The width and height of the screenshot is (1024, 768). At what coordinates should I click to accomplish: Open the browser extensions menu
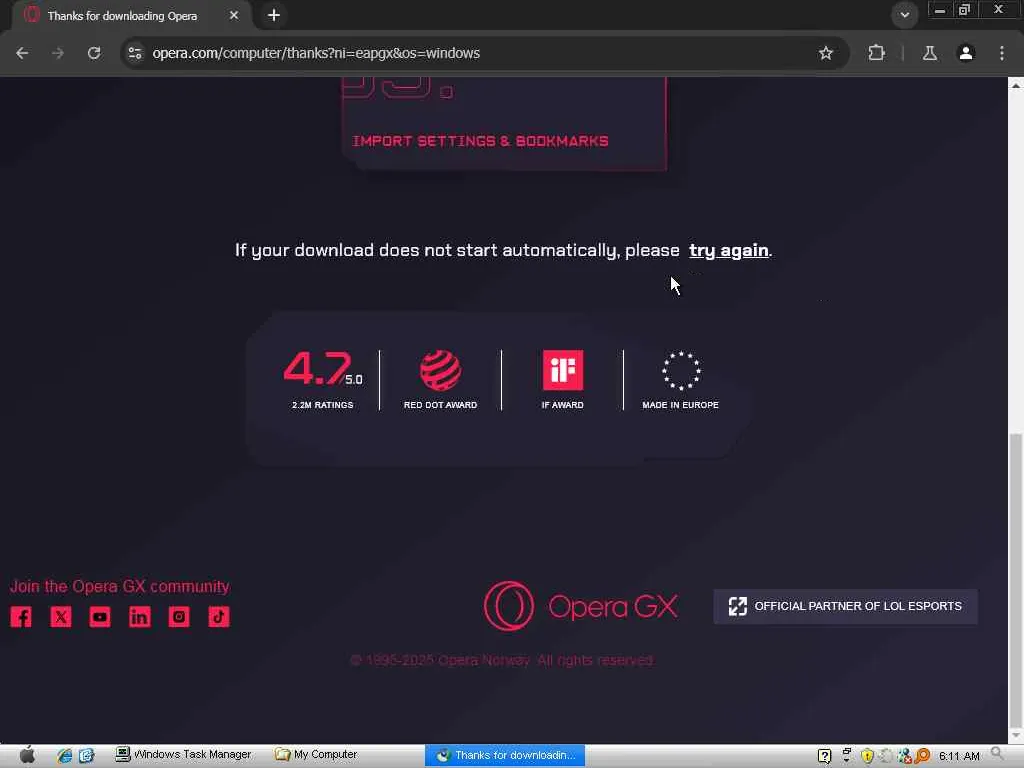[x=876, y=53]
